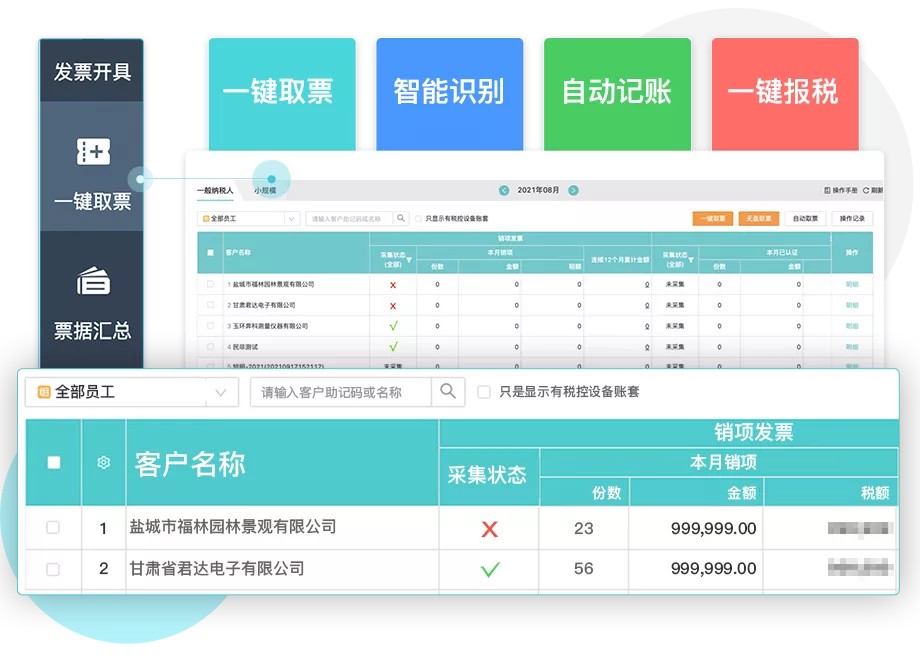Click search magnifier in the enlarged panel
The width and height of the screenshot is (920, 660).
coord(448,391)
